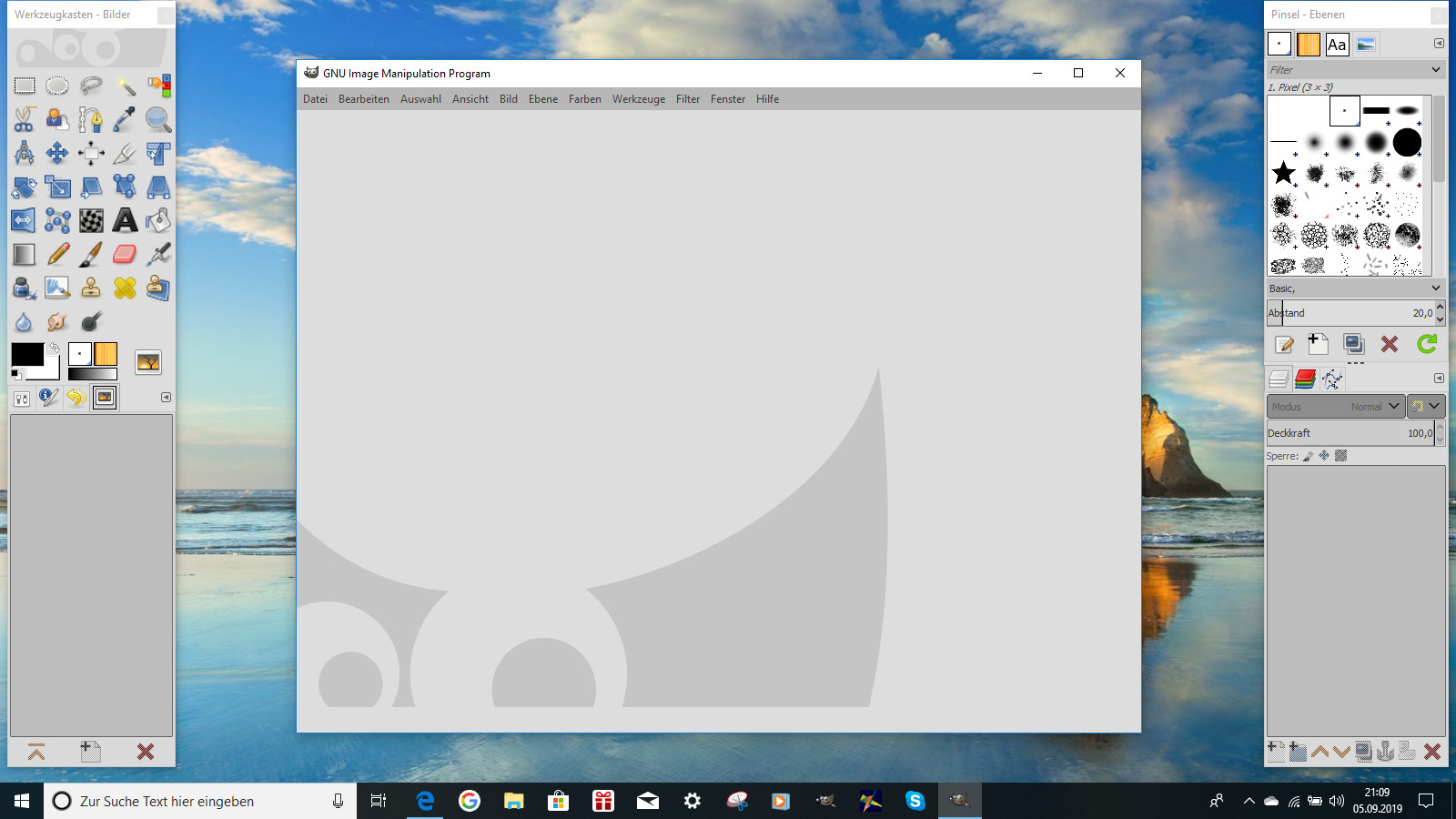Click the black foreground color swatch

(x=27, y=355)
